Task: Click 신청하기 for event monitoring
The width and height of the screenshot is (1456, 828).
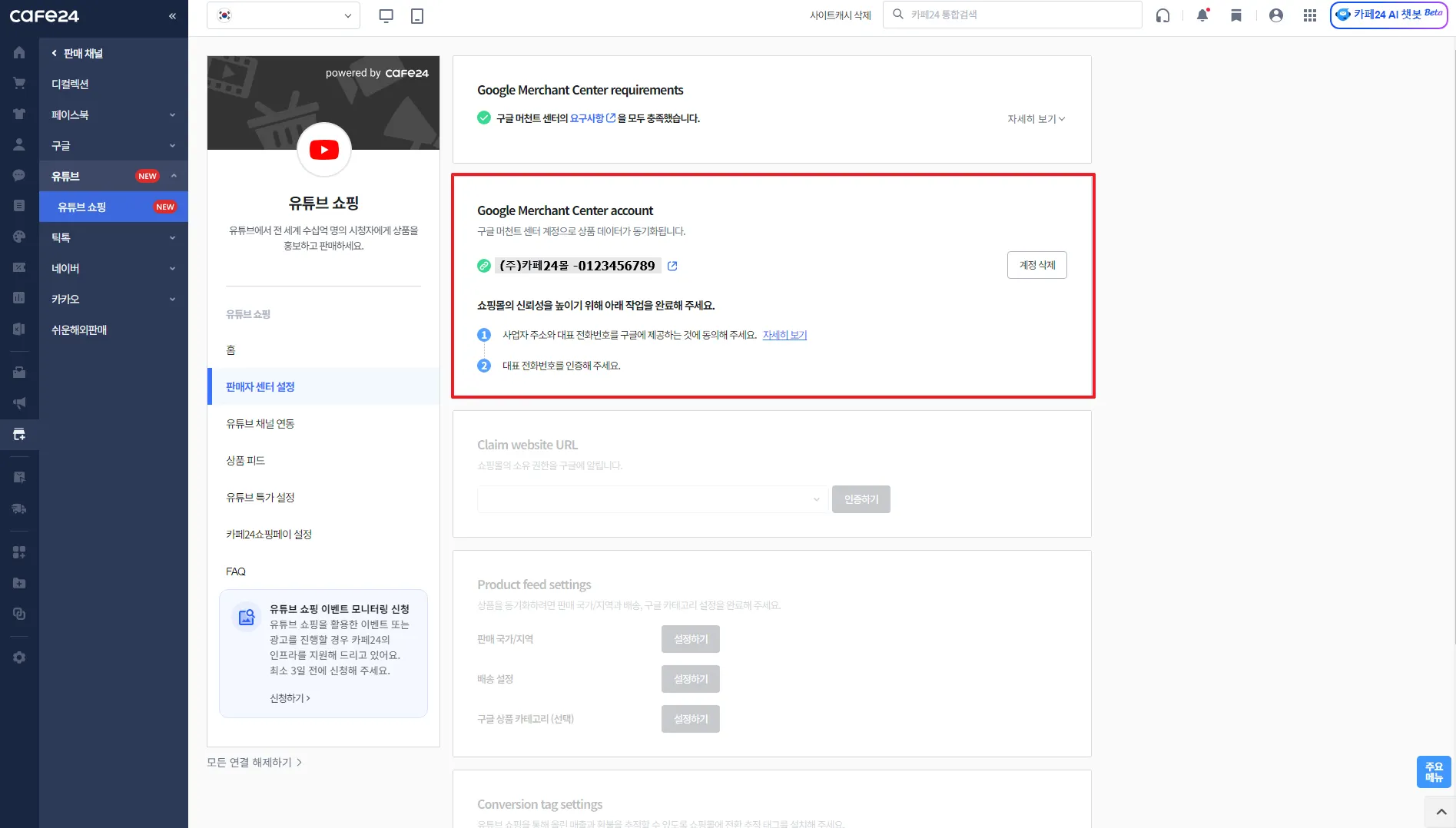Action: click(290, 698)
